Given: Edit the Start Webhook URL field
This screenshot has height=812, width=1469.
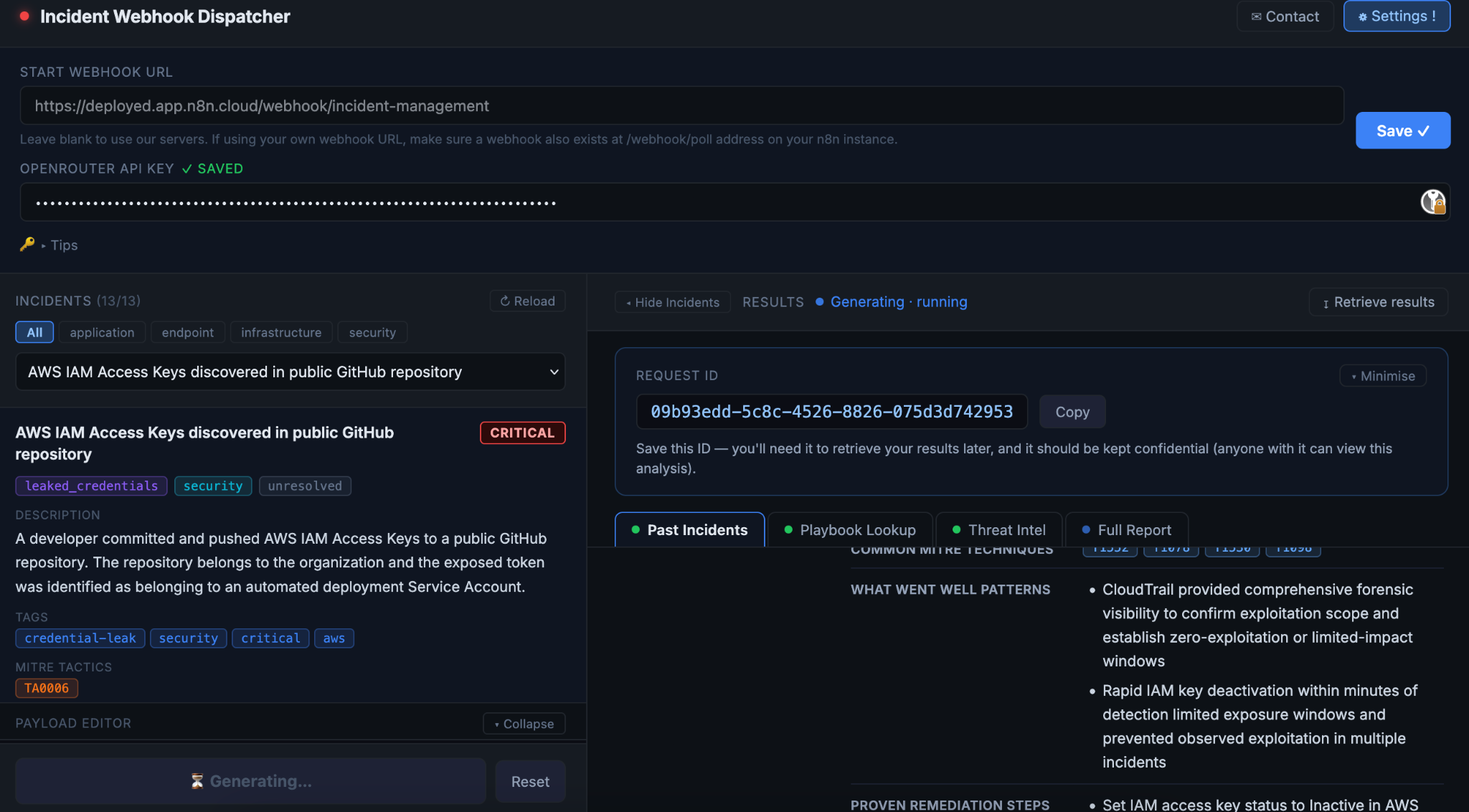Looking at the screenshot, I should (x=681, y=106).
